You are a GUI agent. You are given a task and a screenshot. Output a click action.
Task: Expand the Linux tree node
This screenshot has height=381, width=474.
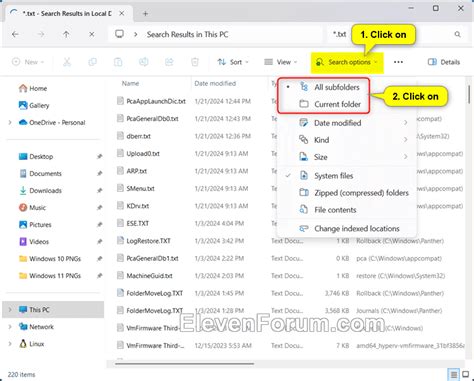tap(10, 344)
